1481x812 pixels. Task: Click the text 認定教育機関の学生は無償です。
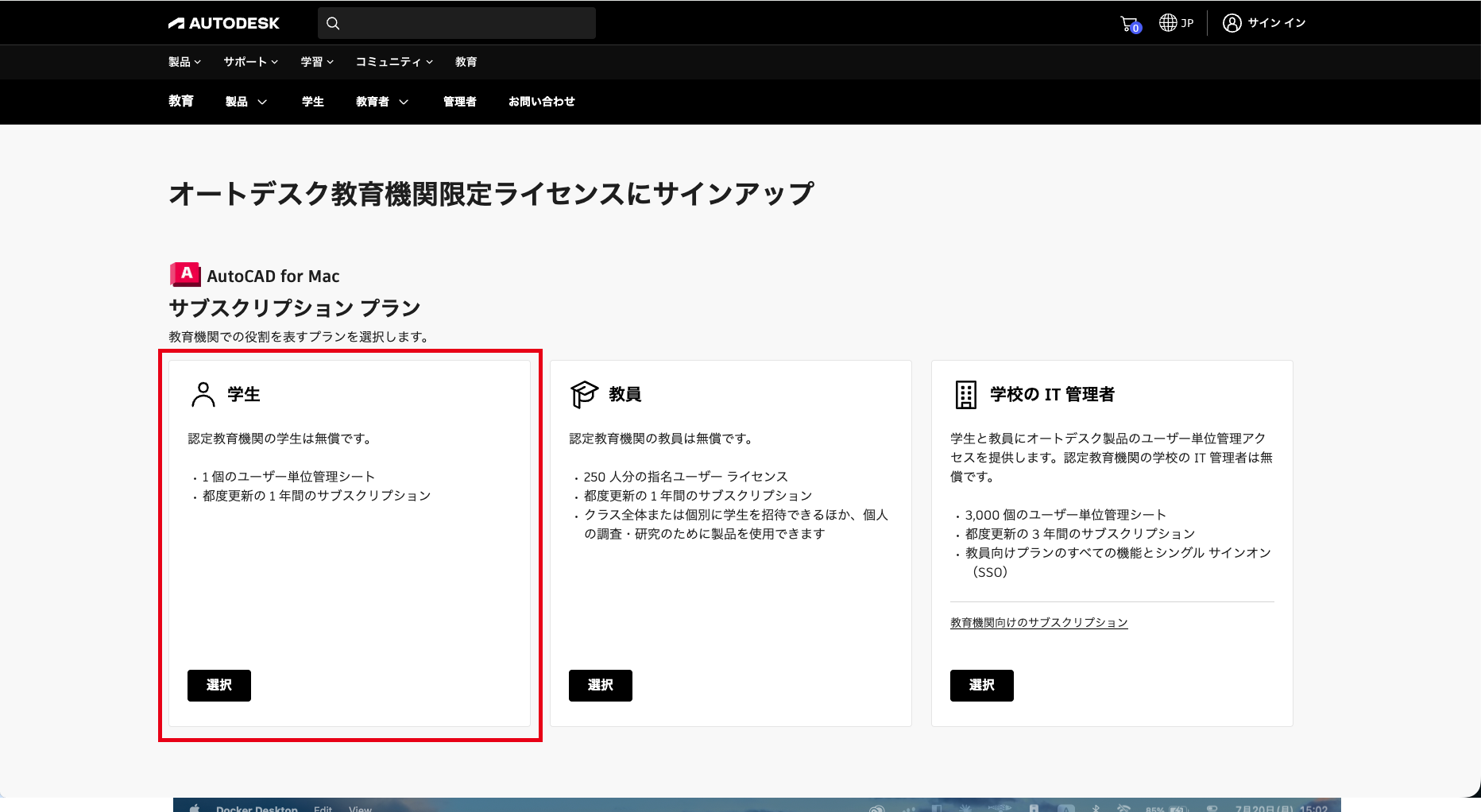click(x=282, y=439)
